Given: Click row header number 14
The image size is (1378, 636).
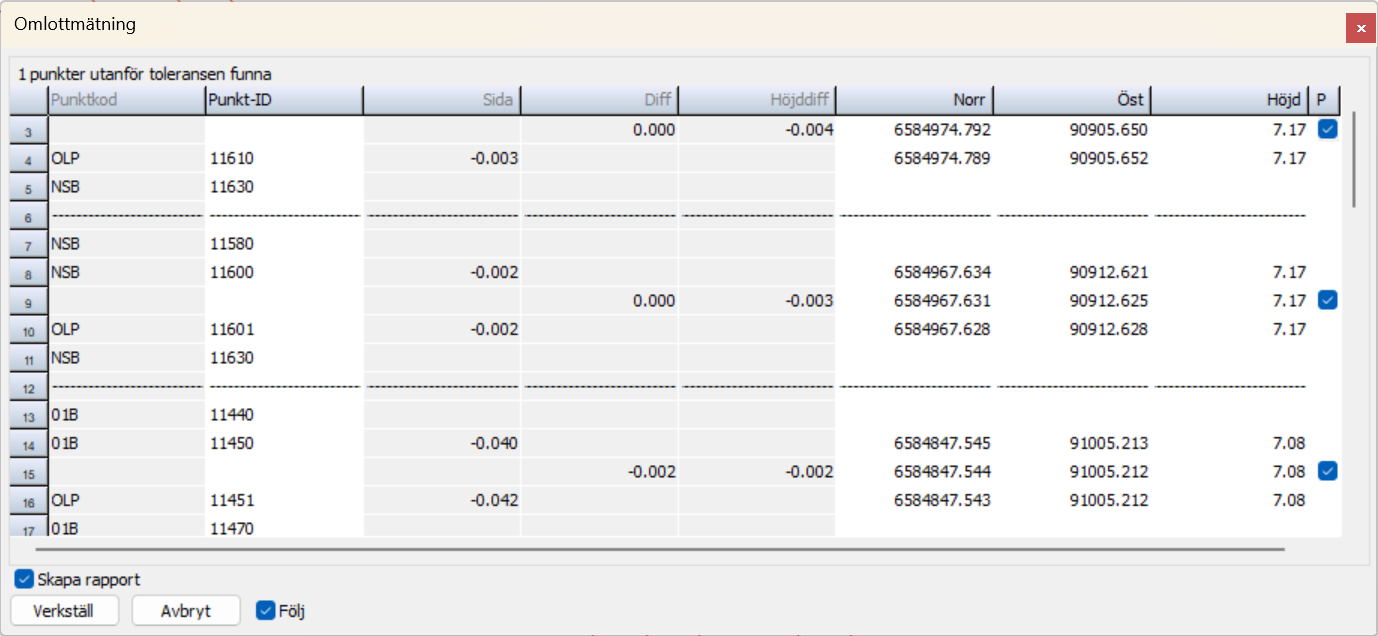Looking at the screenshot, I should [x=28, y=444].
